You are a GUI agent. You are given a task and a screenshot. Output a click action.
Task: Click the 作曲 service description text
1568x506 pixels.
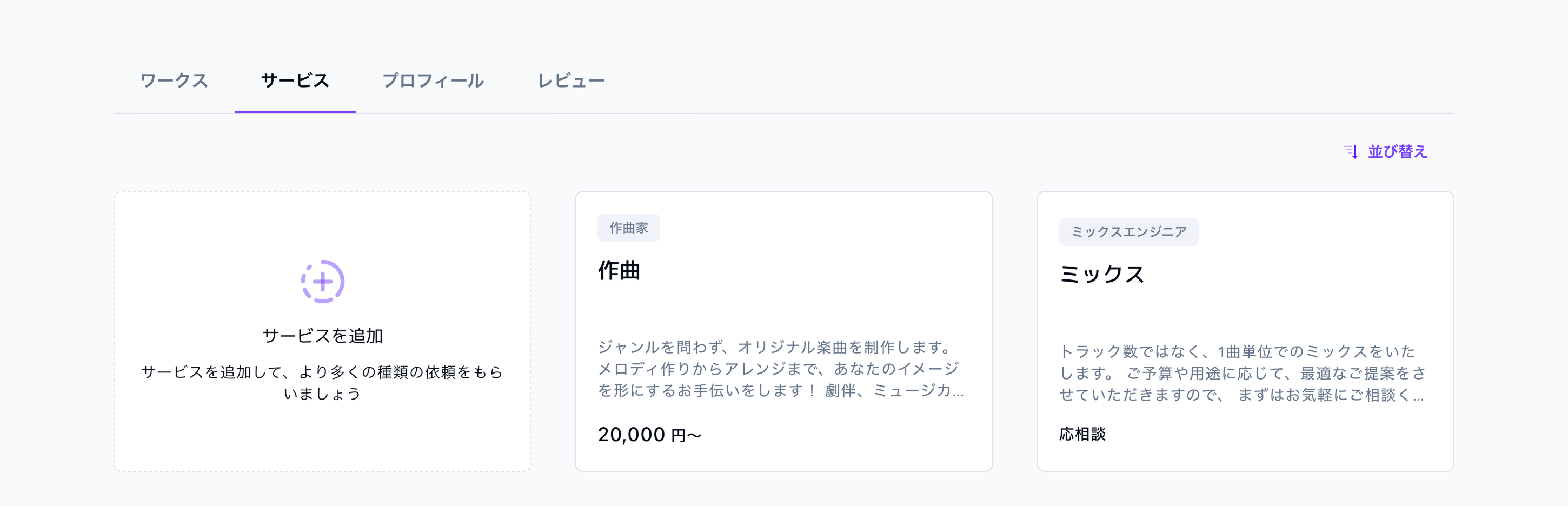[779, 368]
